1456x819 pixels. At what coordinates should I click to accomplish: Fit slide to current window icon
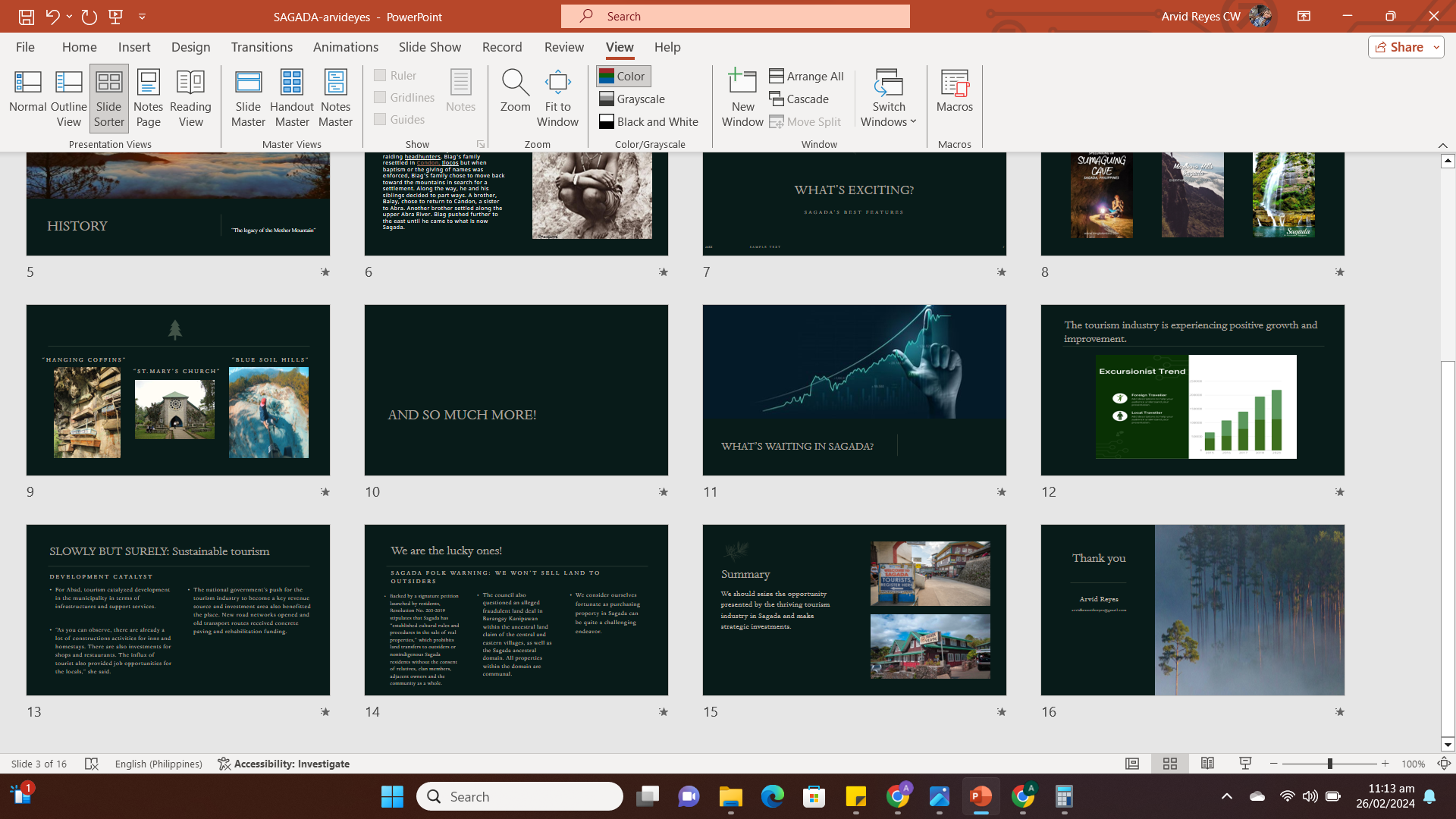[1444, 764]
